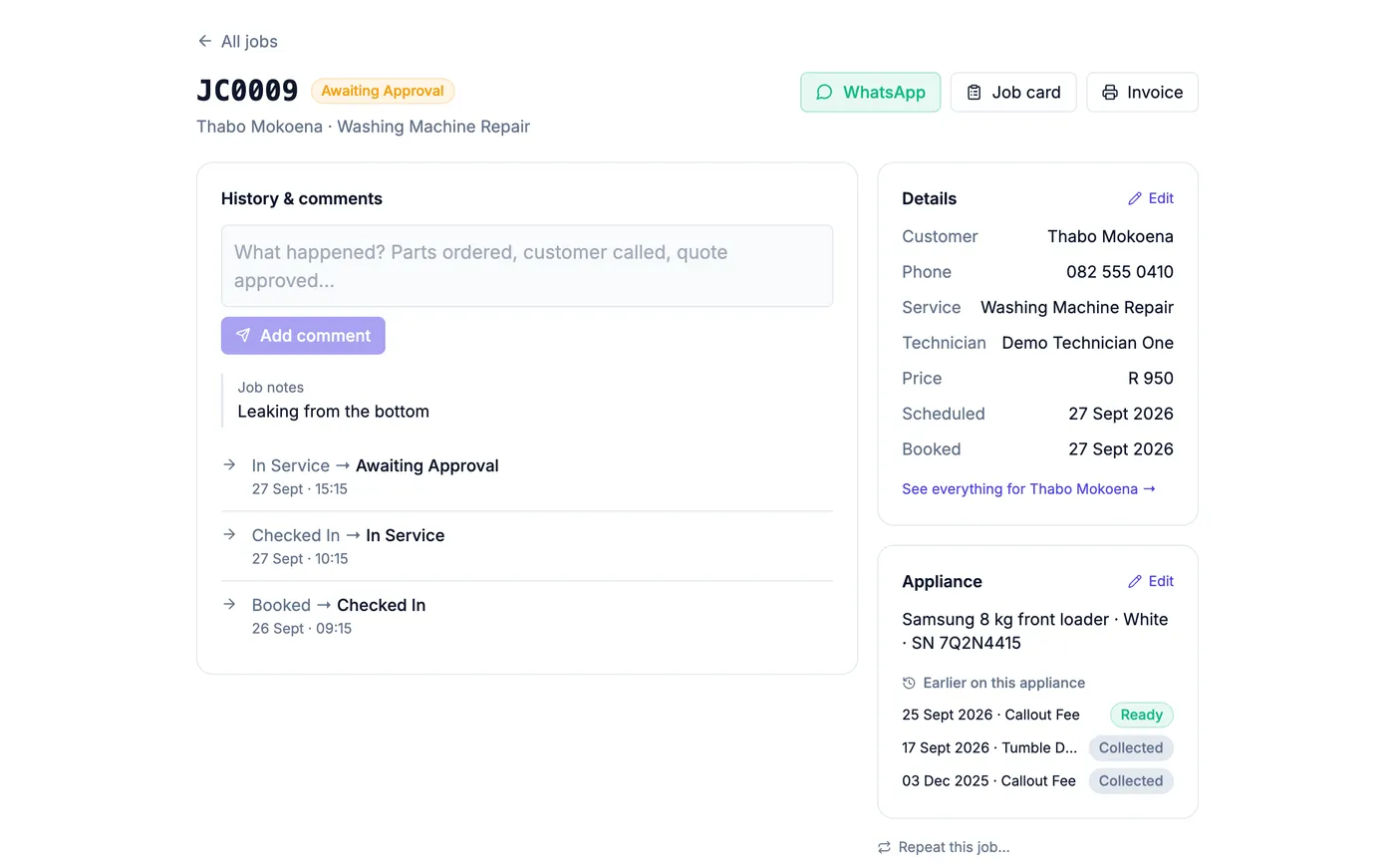Open the Job card
This screenshot has height=868, width=1395.
click(1013, 92)
